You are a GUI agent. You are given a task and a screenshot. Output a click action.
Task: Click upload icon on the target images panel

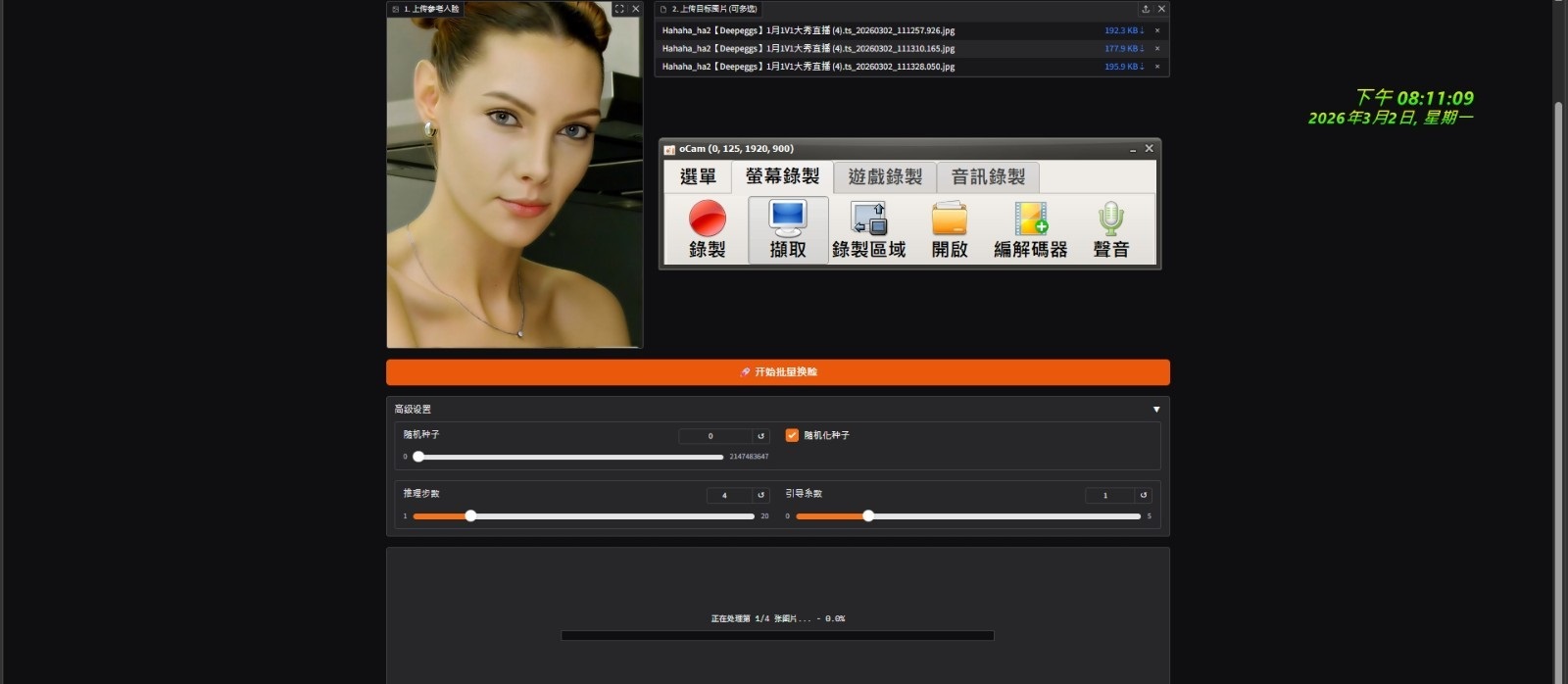(1146, 9)
